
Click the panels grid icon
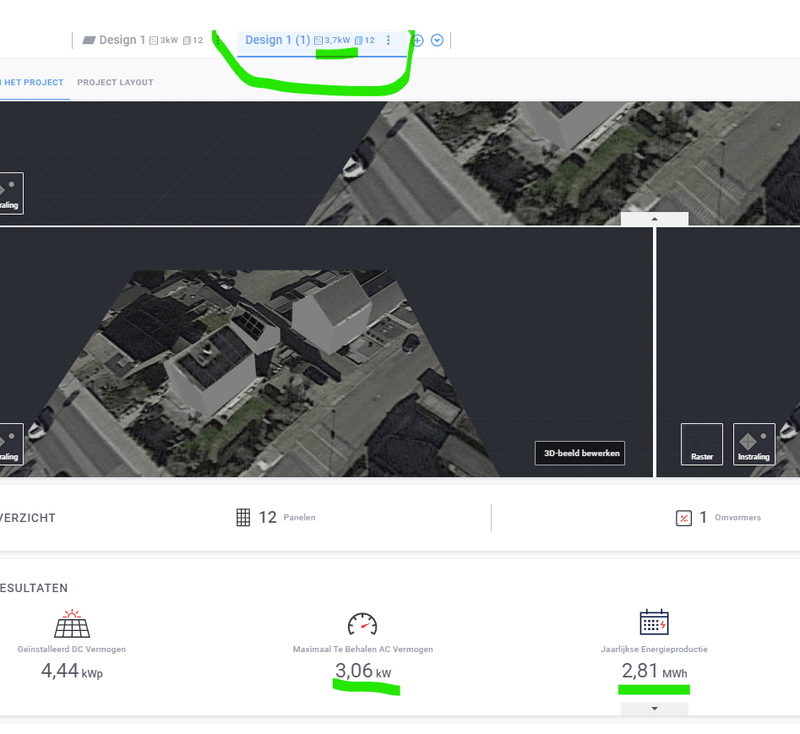click(x=243, y=517)
